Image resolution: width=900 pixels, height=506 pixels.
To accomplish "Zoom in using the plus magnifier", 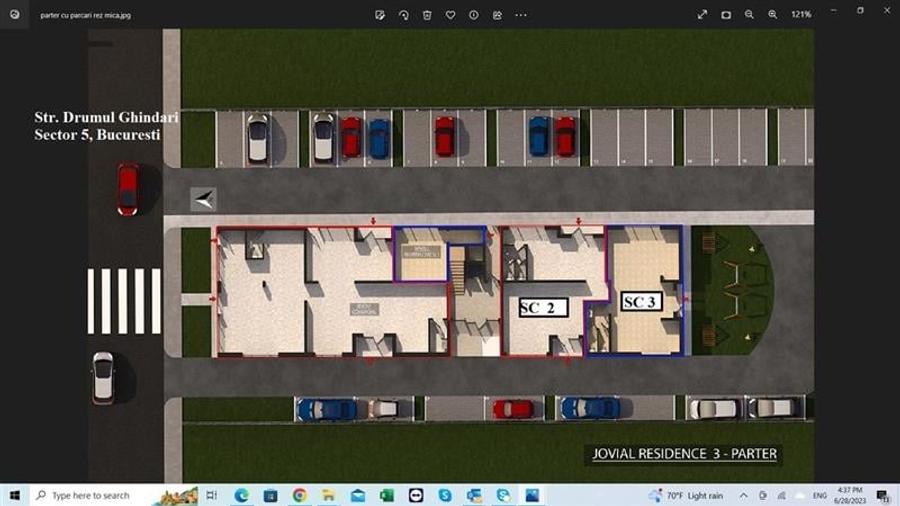I will click(773, 15).
